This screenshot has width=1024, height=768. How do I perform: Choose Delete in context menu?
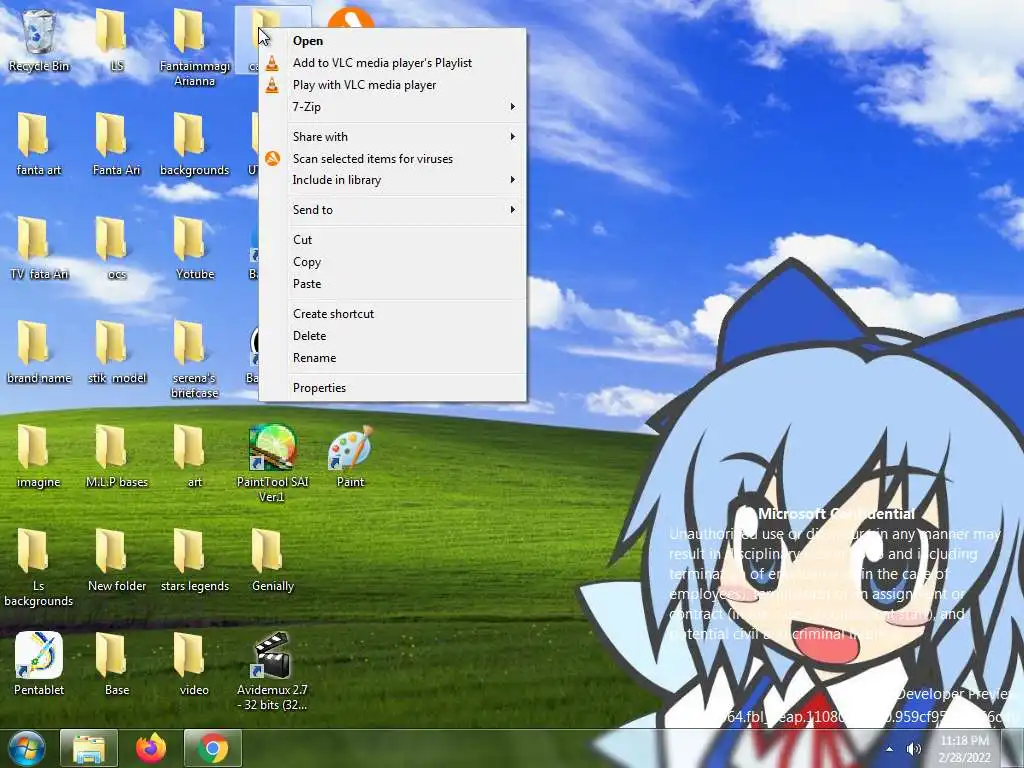coord(392,336)
